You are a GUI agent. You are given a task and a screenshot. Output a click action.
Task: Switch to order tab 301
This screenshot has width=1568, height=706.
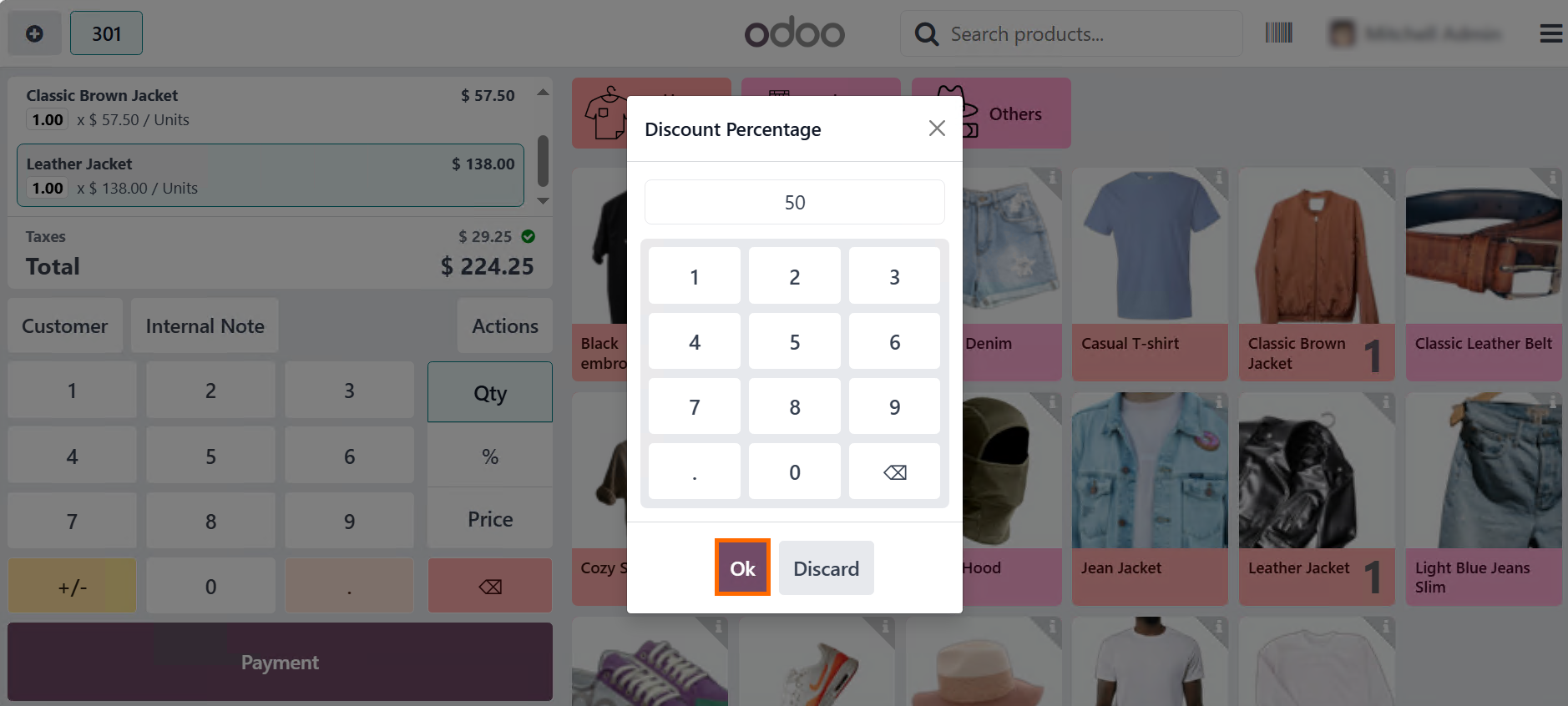coord(106,33)
